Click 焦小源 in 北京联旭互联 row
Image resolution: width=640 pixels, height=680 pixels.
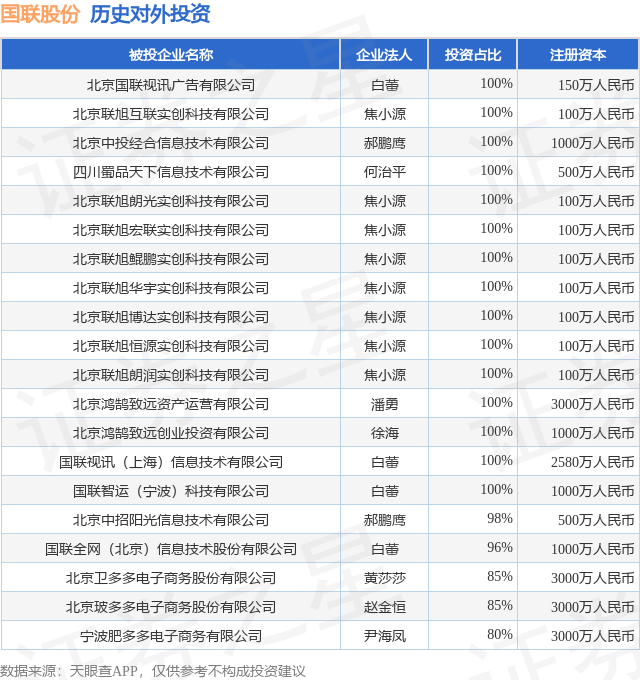385,114
